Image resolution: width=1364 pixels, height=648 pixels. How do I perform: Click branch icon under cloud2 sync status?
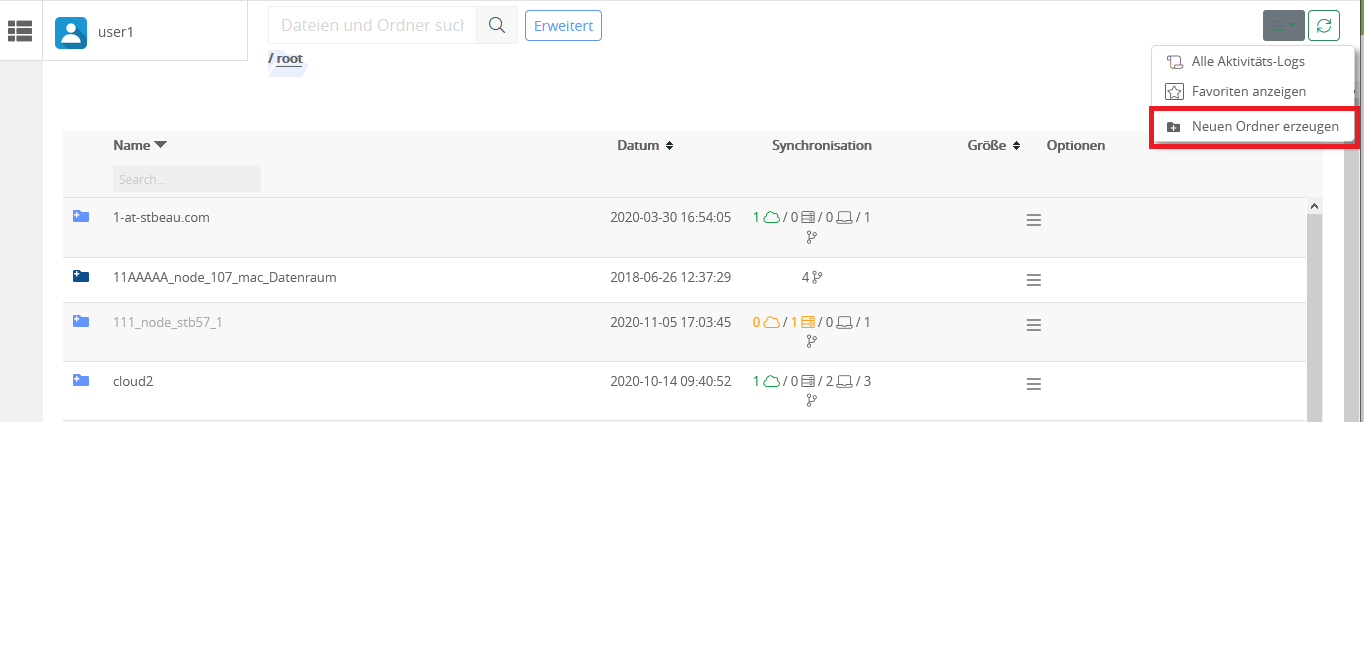811,400
